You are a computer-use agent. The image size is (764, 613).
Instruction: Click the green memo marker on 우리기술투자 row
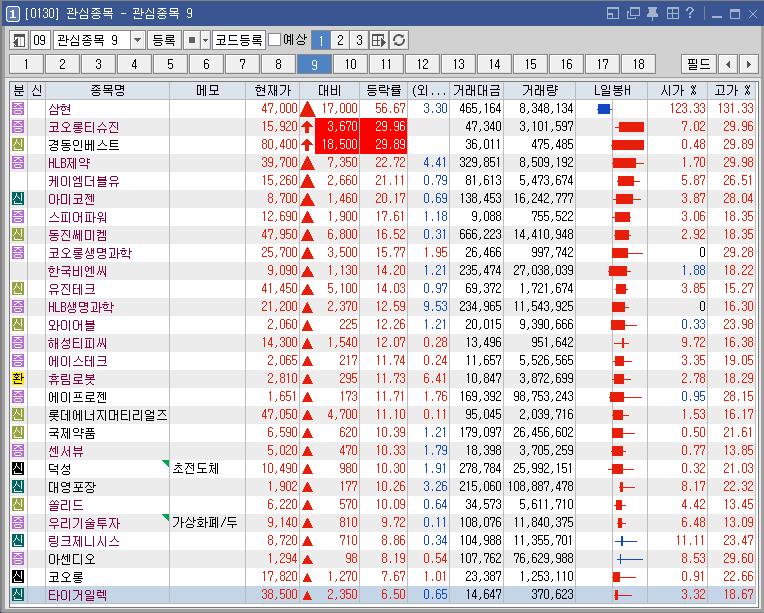click(166, 517)
